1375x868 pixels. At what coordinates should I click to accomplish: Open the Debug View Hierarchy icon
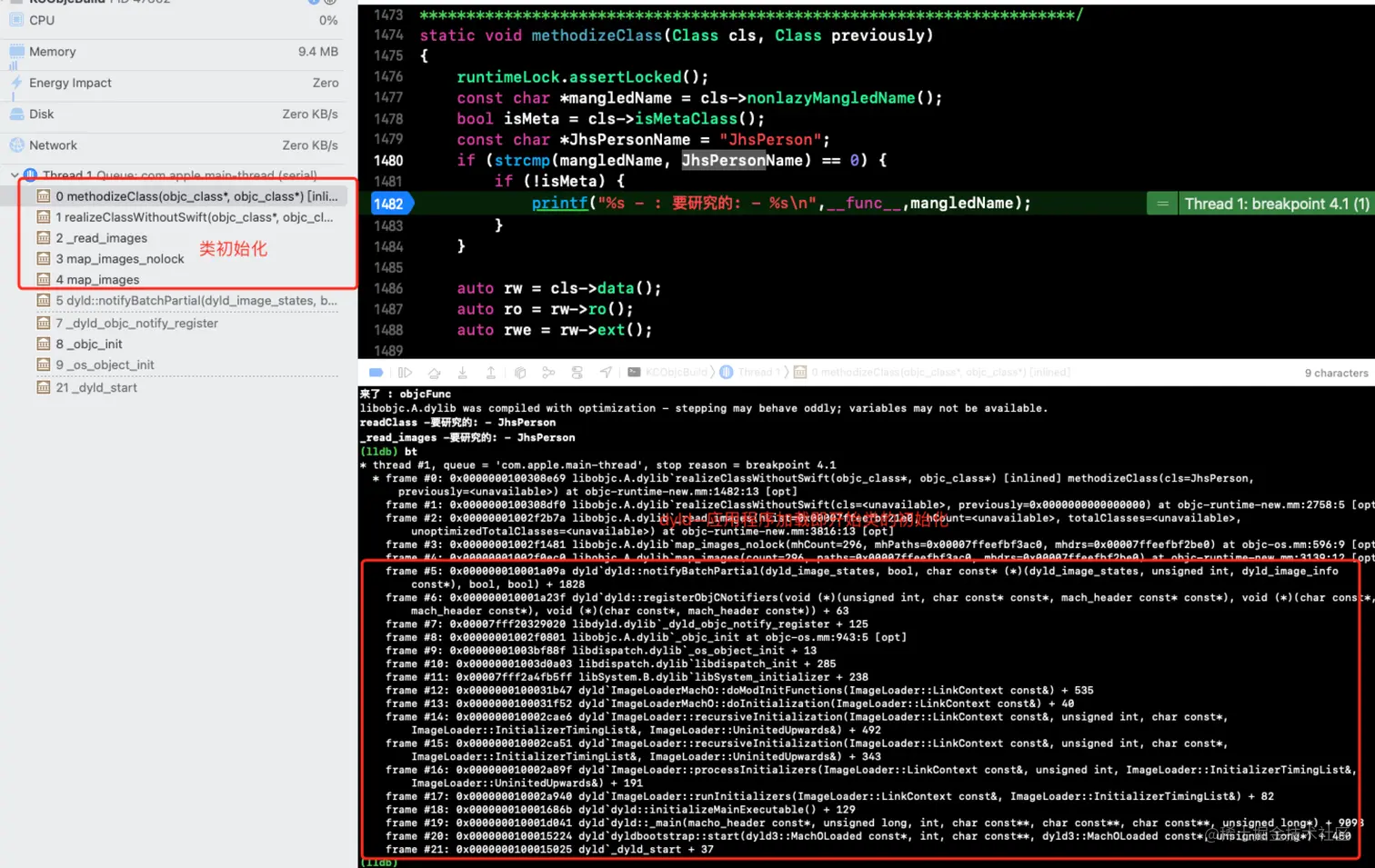pos(520,373)
